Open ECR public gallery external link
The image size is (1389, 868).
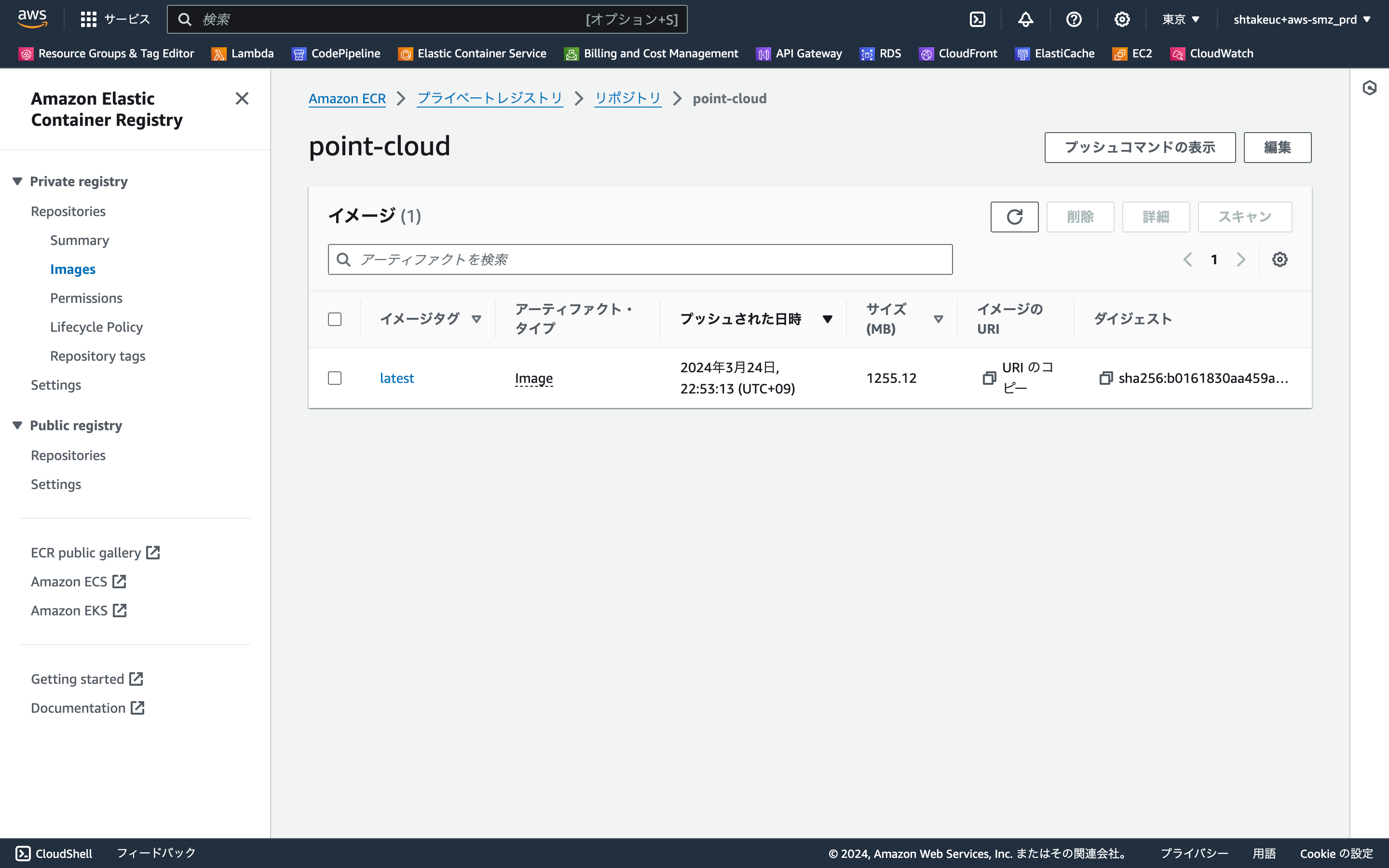(x=95, y=552)
